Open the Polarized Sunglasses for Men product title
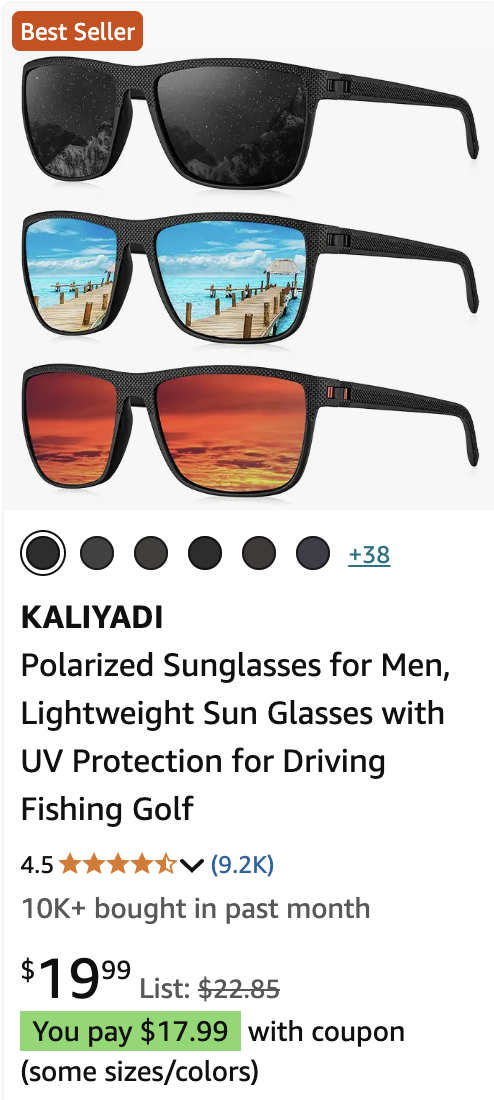The height and width of the screenshot is (1100, 494). point(235,737)
